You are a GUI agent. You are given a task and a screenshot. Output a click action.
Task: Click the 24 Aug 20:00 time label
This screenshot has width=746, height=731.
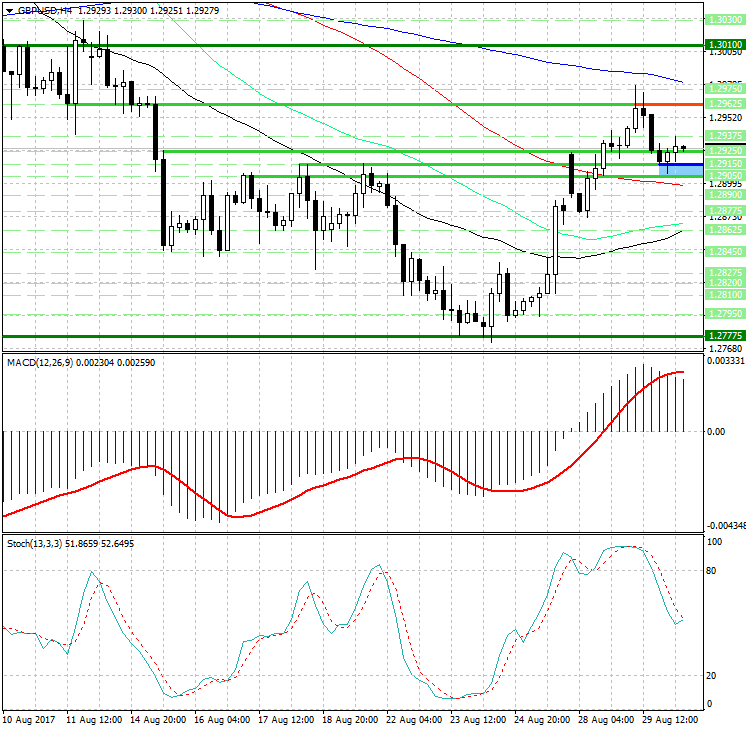tap(543, 718)
